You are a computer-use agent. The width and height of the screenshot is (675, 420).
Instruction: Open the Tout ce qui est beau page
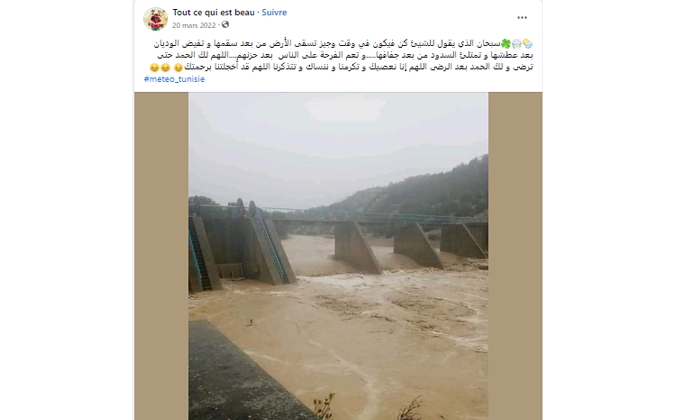(214, 12)
